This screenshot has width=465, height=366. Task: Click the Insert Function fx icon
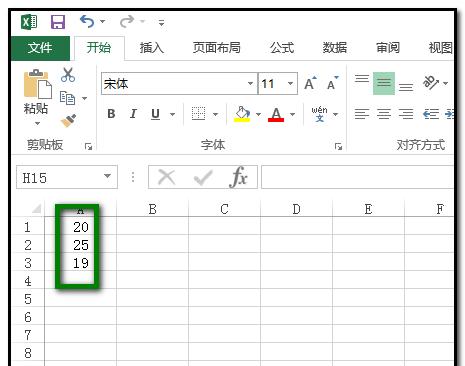(x=238, y=177)
